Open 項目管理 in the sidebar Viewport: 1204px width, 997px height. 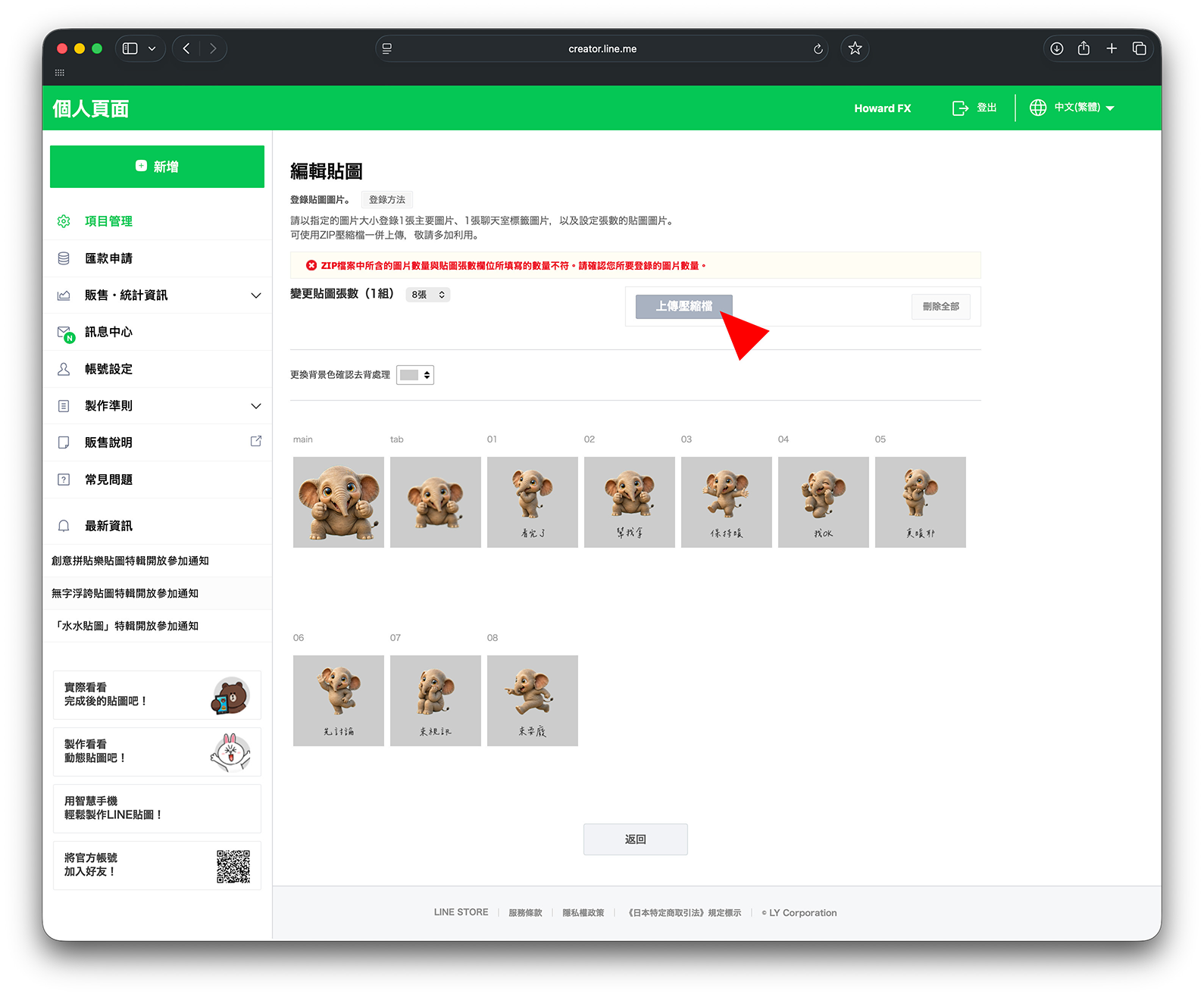(x=108, y=221)
